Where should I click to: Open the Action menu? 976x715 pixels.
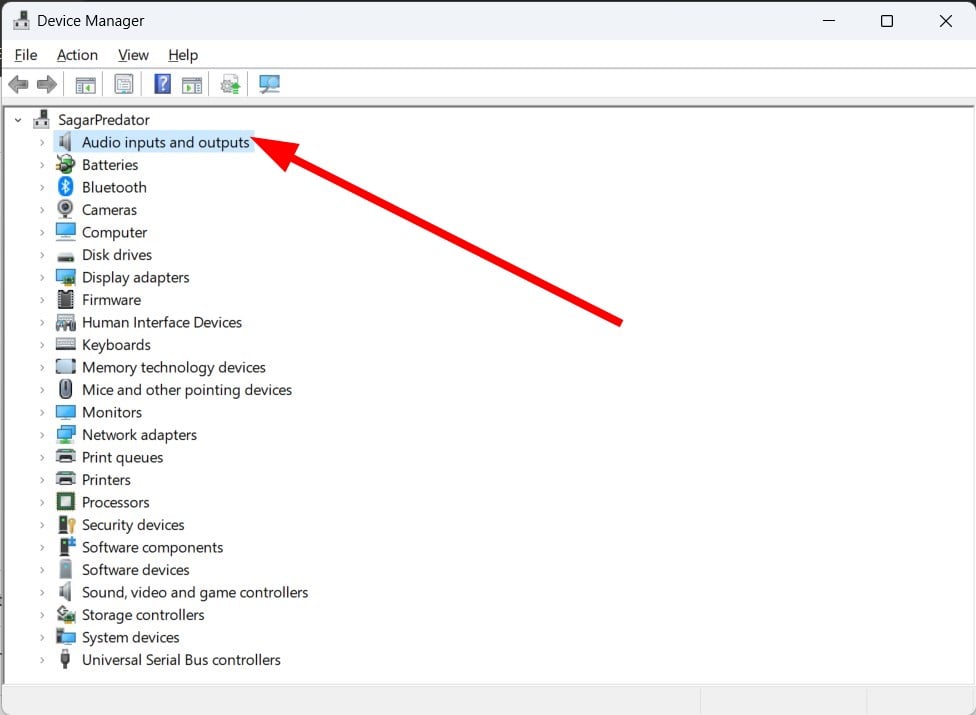(x=77, y=55)
